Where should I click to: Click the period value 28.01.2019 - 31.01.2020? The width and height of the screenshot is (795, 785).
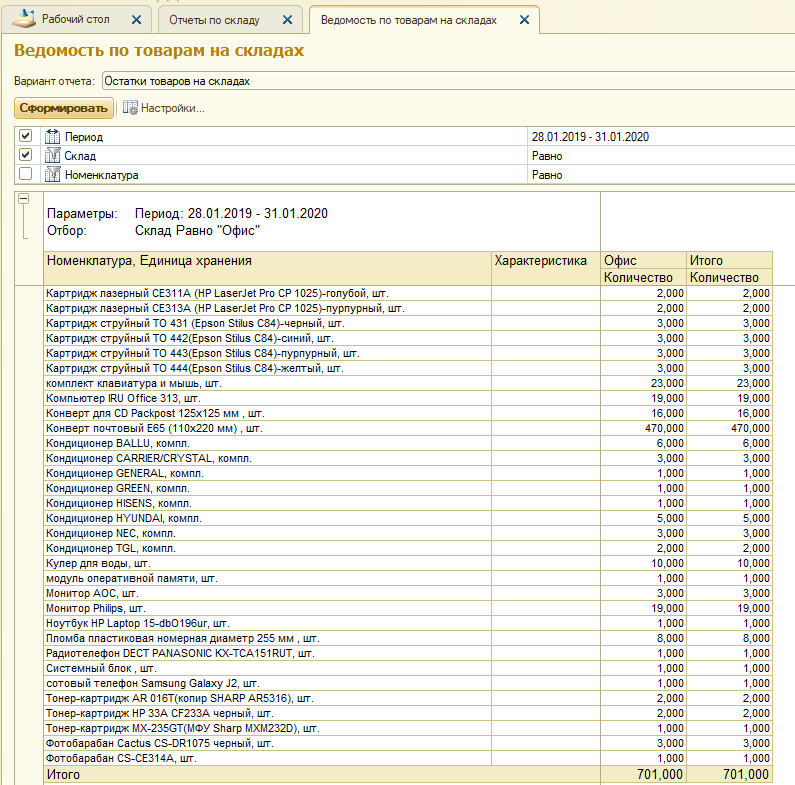(590, 136)
